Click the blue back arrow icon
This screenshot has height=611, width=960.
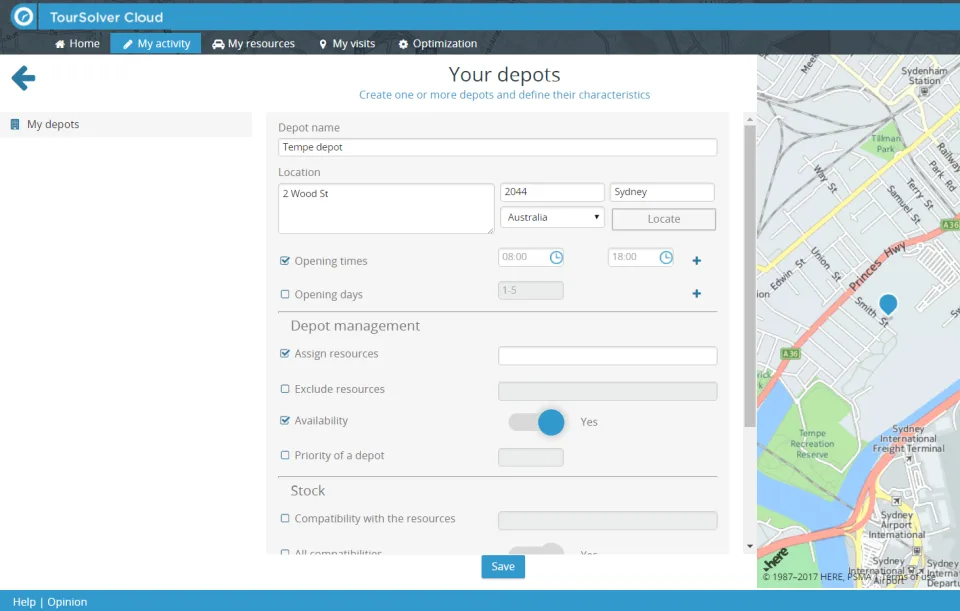pos(23,78)
